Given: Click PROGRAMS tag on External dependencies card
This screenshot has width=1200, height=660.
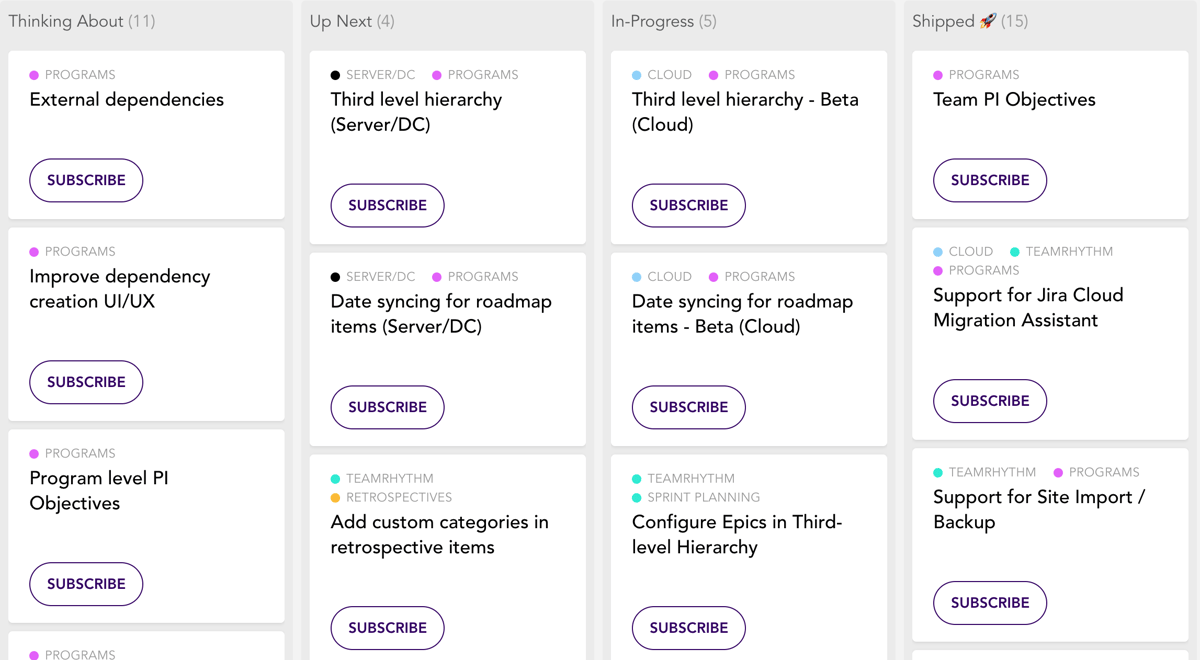Looking at the screenshot, I should point(72,75).
